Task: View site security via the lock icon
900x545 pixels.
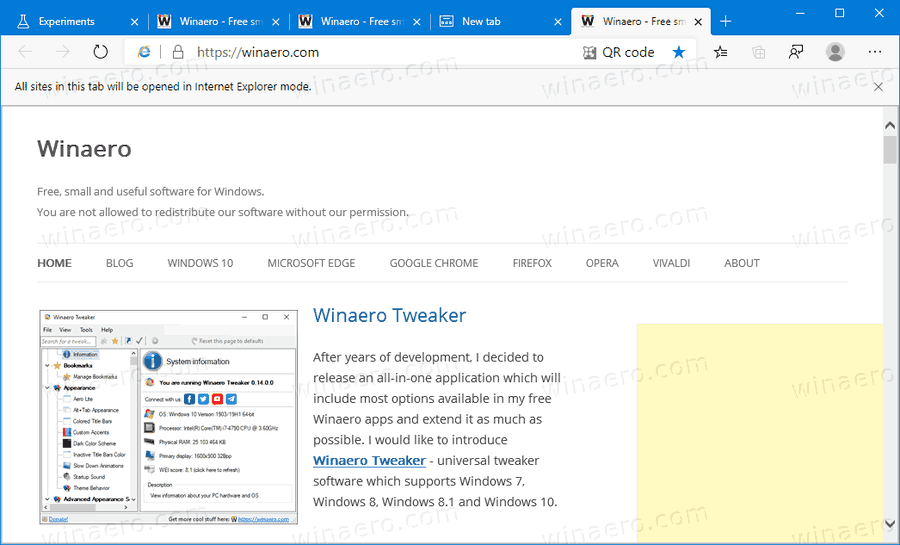Action: [x=178, y=52]
